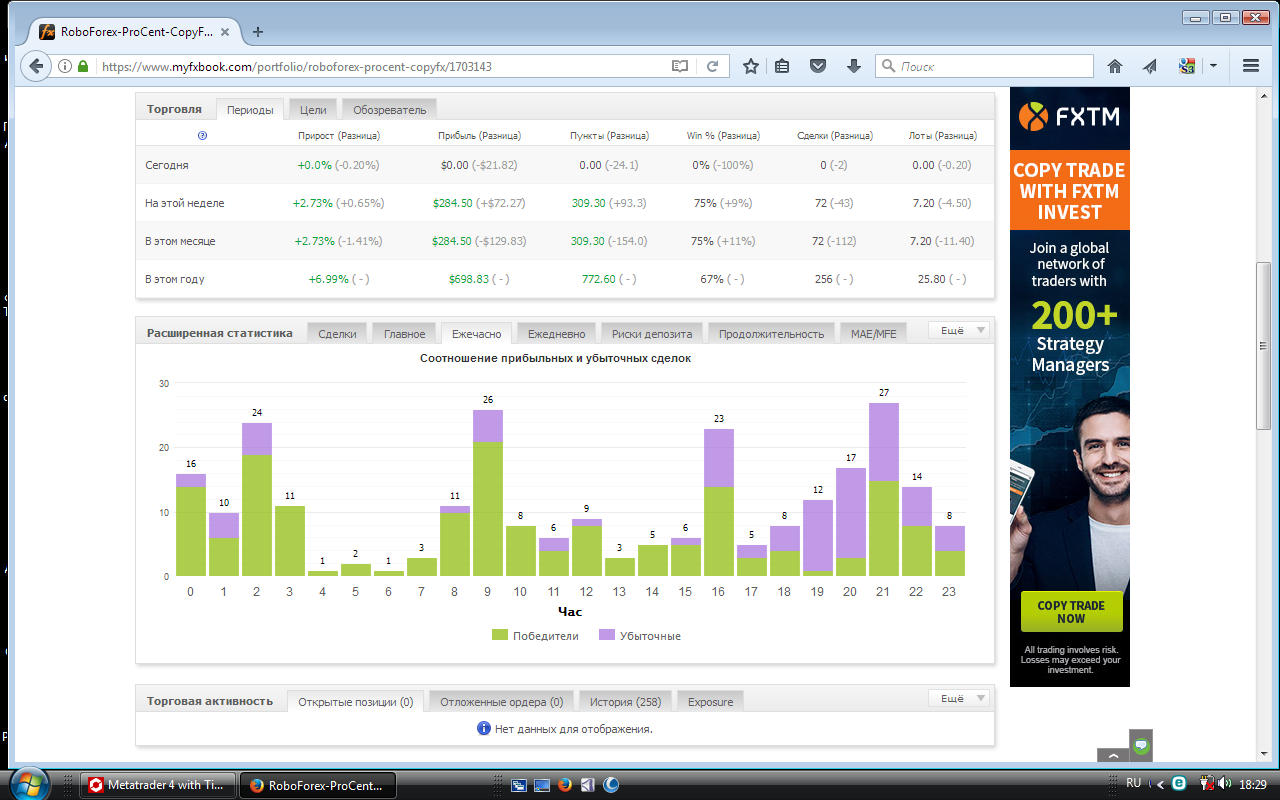Screen dimensions: 1280x800
Task: Open the downloads arrow icon
Action: tap(854, 66)
